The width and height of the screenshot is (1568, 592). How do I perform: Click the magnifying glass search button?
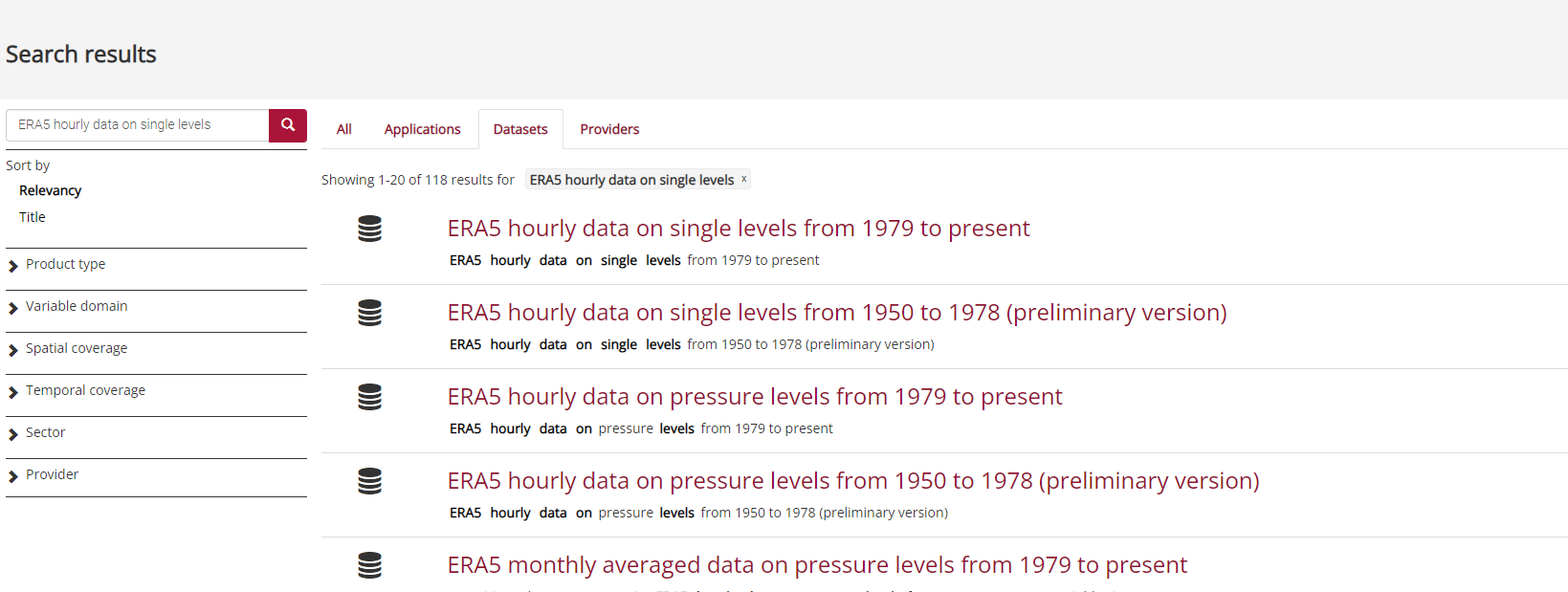[x=287, y=125]
